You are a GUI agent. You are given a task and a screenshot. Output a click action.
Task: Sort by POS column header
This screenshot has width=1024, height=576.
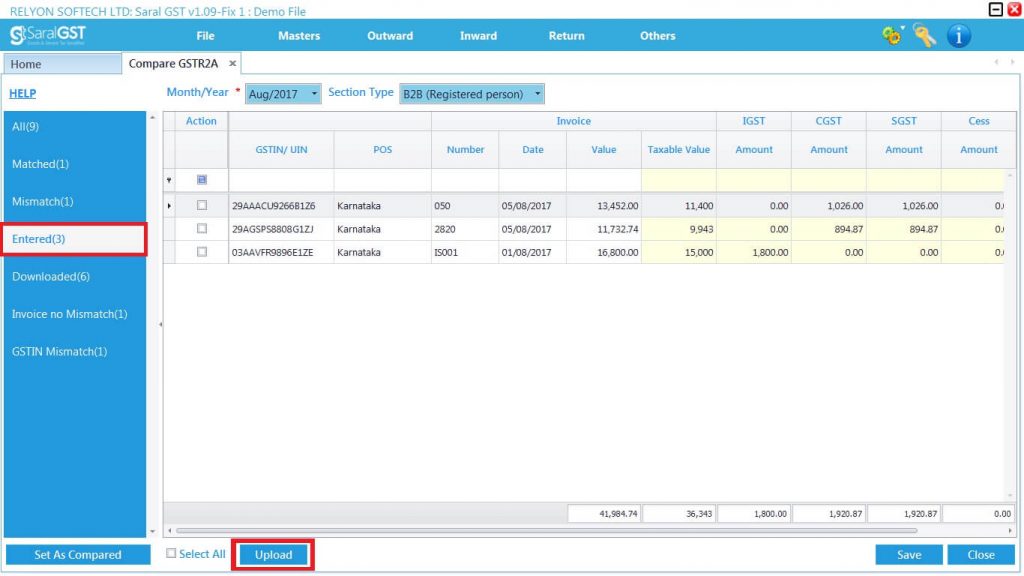pyautogui.click(x=383, y=150)
